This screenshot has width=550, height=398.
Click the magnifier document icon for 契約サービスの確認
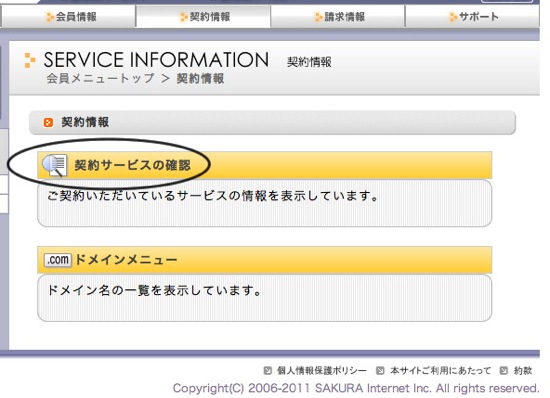tap(55, 165)
